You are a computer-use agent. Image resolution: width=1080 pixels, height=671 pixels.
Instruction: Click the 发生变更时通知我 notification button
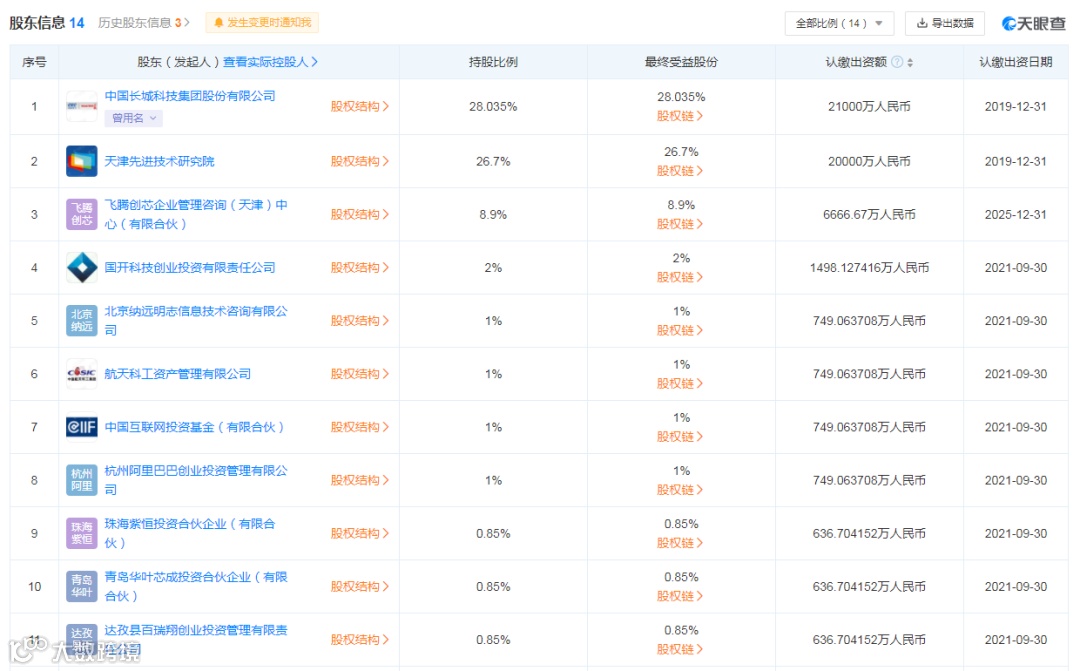(x=262, y=23)
